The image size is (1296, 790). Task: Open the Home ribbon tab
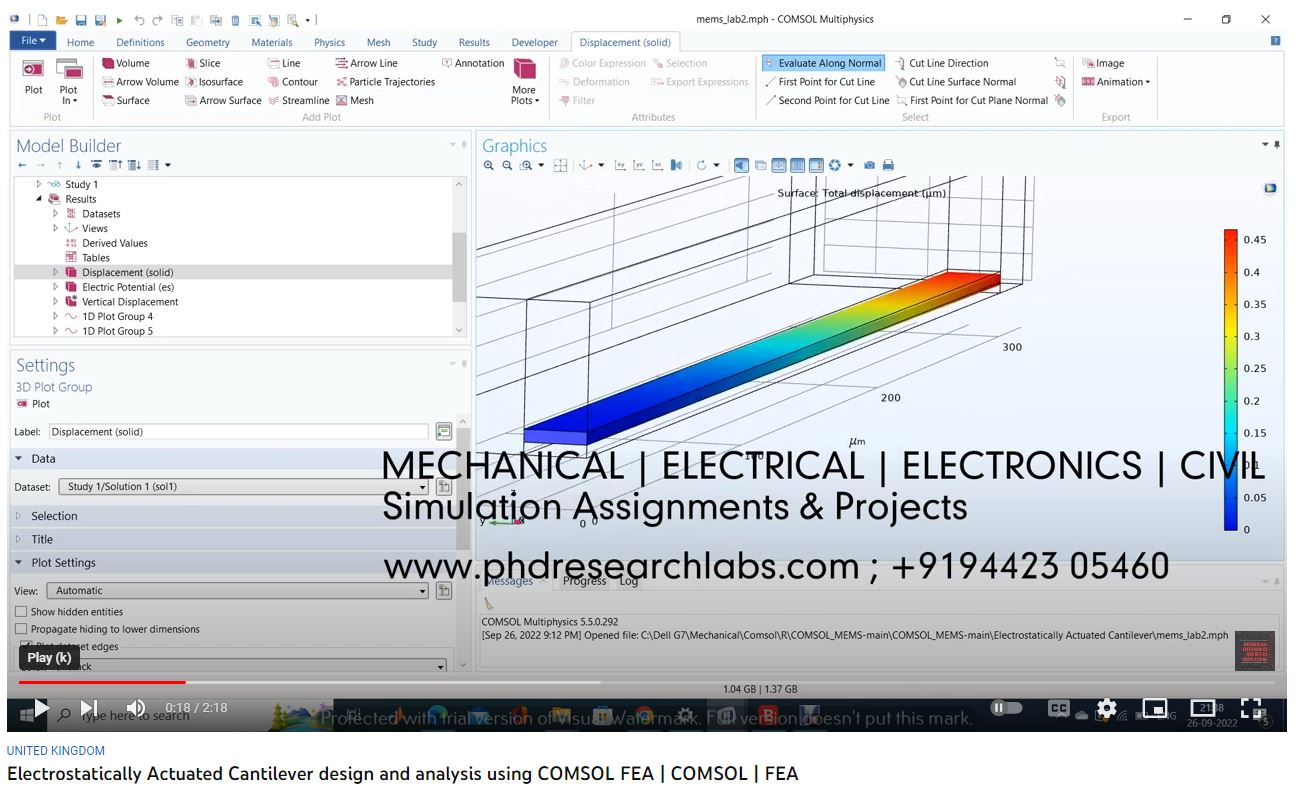click(80, 42)
